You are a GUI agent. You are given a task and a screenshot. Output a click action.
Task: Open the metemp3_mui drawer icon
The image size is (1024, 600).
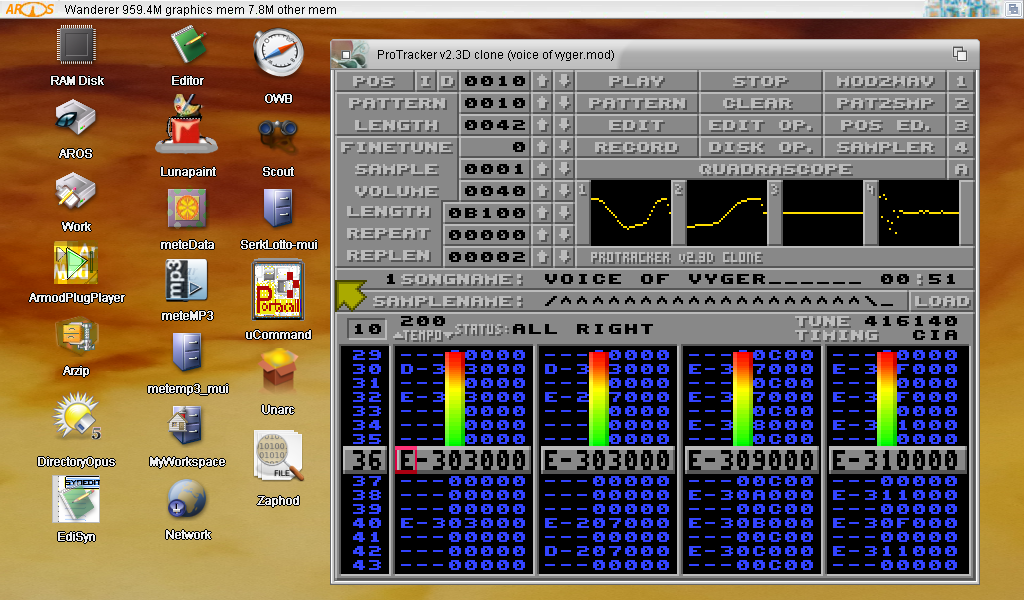tap(187, 353)
